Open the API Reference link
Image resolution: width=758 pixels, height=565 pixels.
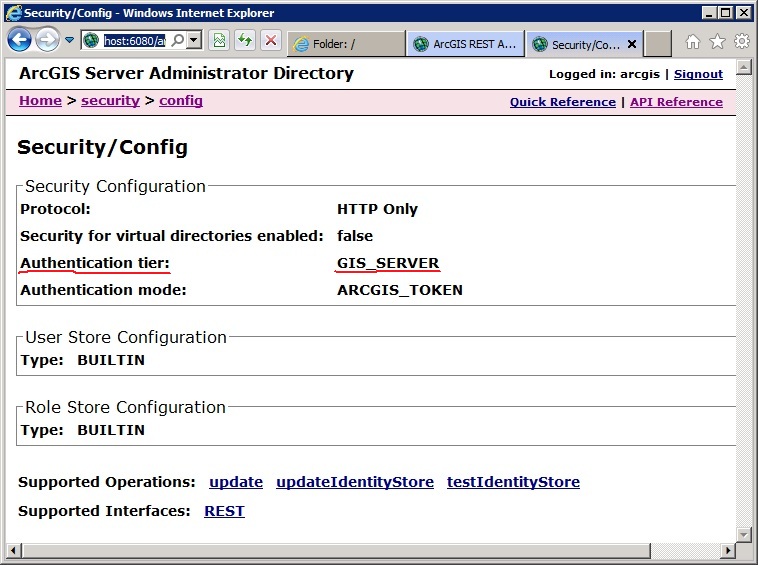pos(676,102)
